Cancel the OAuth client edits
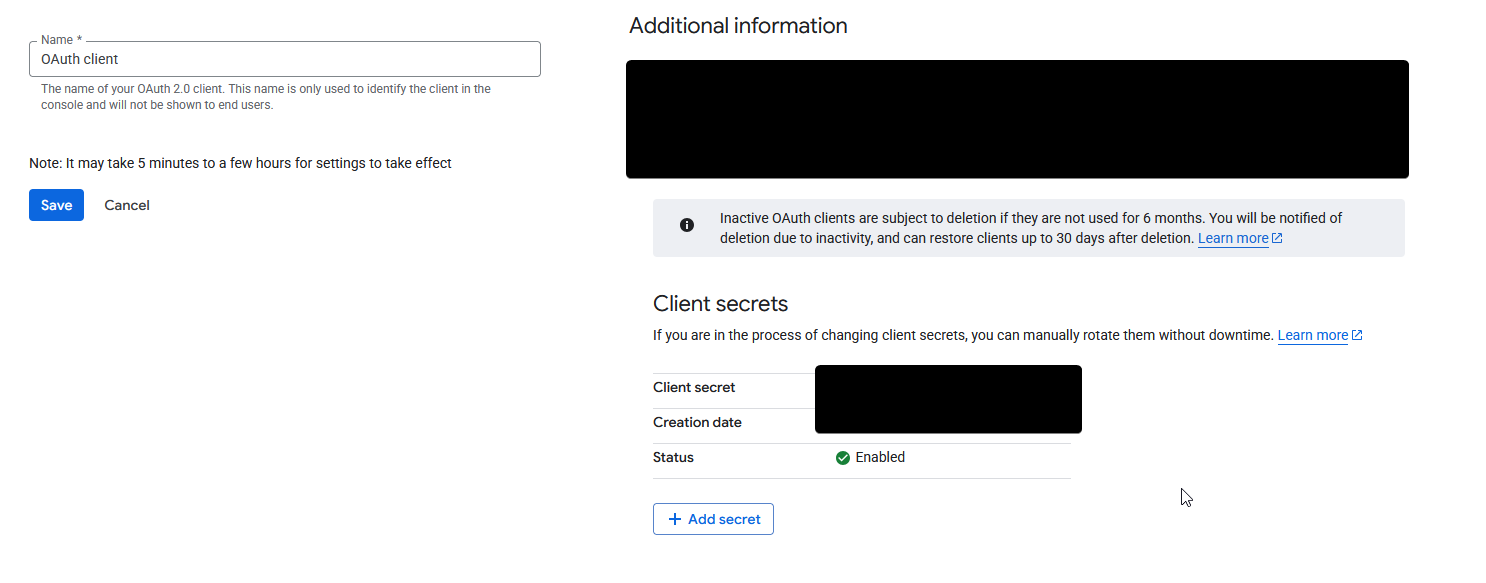 tap(127, 205)
